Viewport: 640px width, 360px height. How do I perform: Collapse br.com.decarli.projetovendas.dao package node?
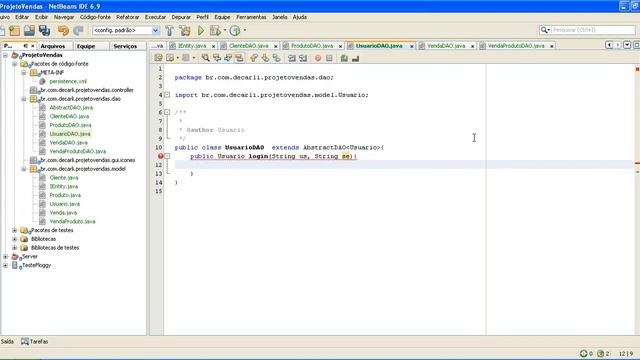[24, 99]
